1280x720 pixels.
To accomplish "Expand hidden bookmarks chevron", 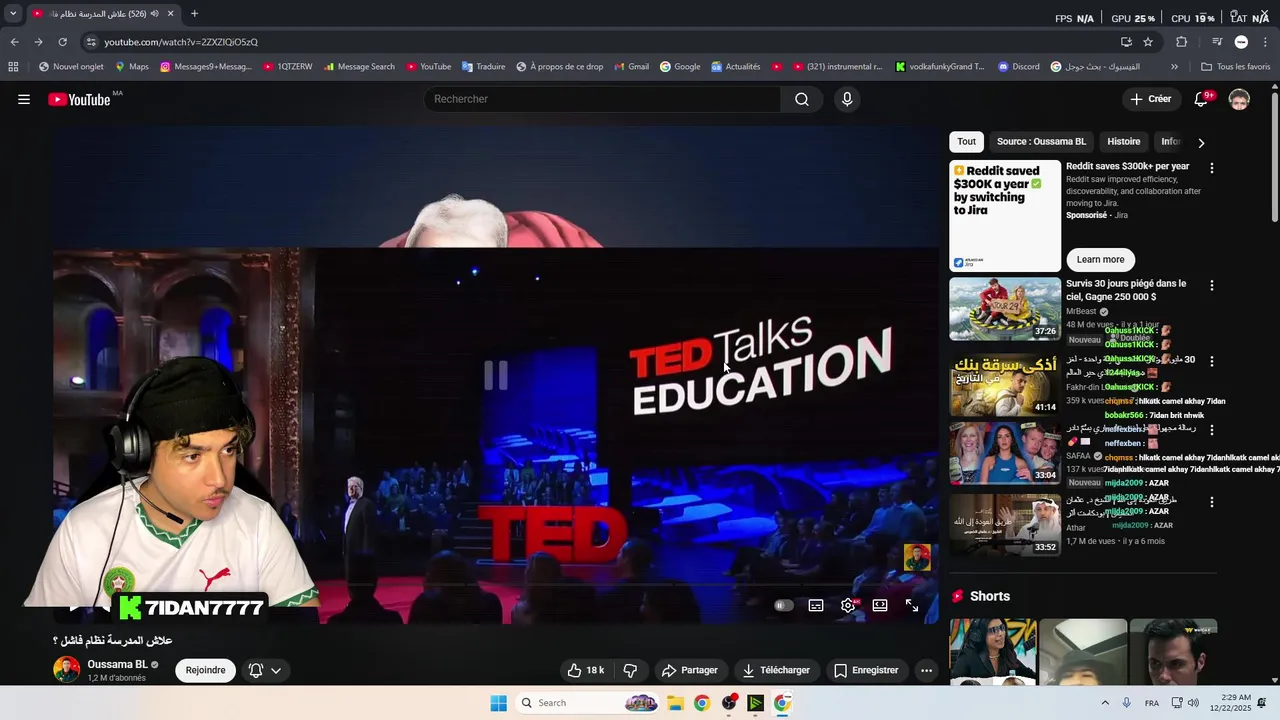I will tap(1174, 67).
